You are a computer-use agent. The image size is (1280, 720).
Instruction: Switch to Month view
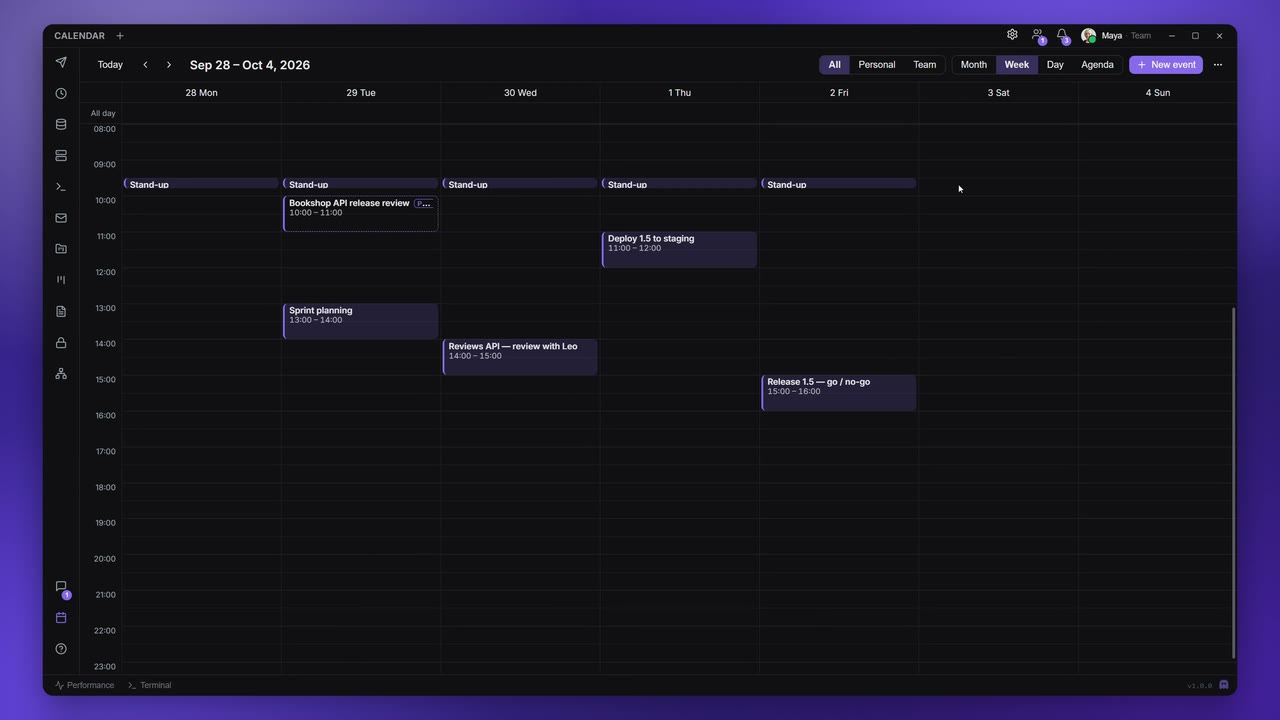point(974,65)
